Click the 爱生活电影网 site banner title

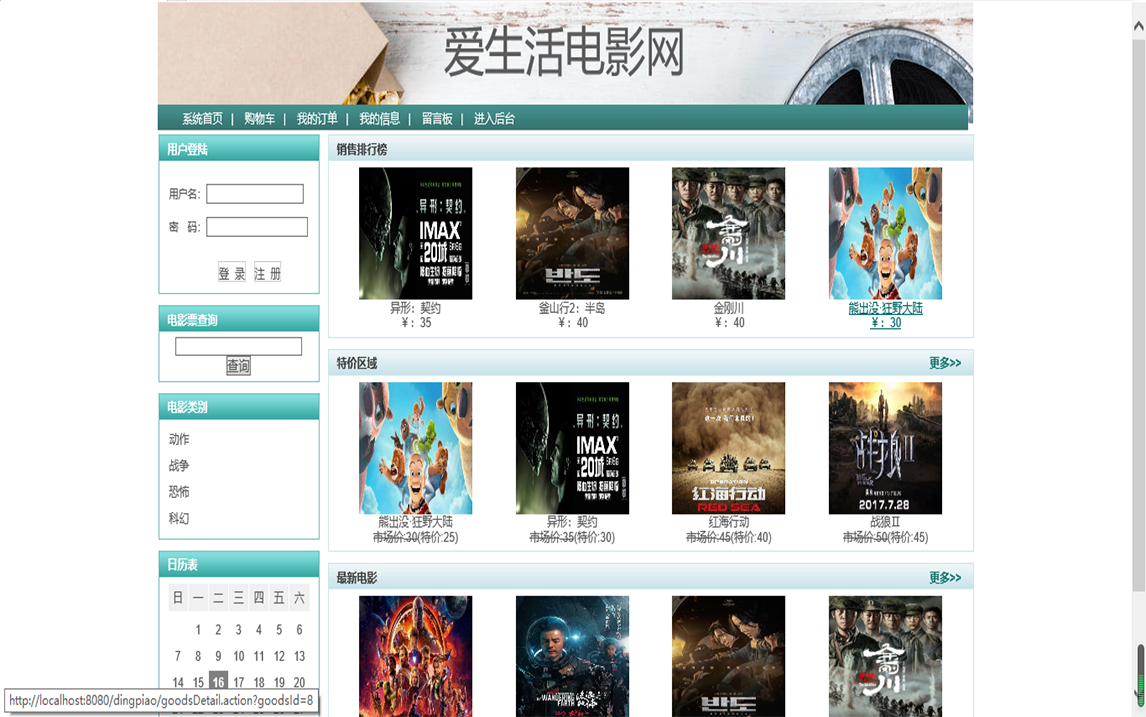tap(563, 52)
